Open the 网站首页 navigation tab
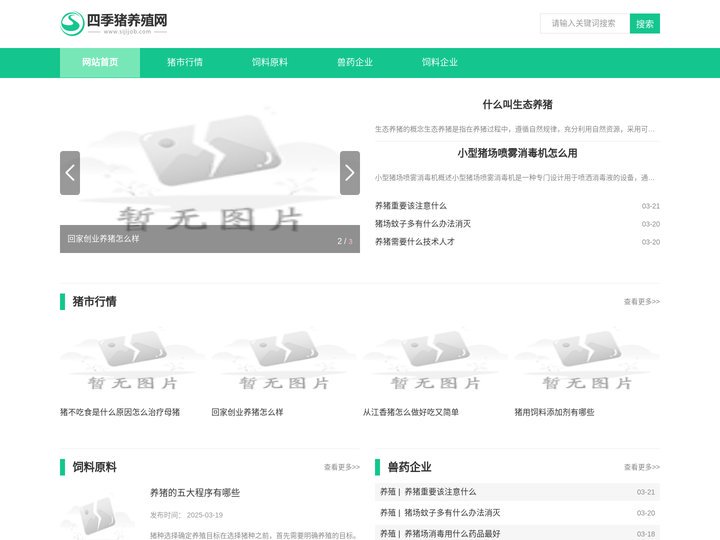The height and width of the screenshot is (540, 720). point(100,62)
